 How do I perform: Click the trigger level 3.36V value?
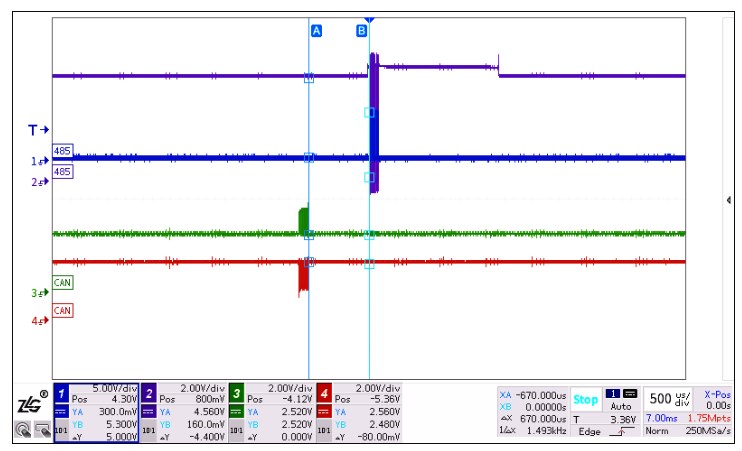(623, 419)
